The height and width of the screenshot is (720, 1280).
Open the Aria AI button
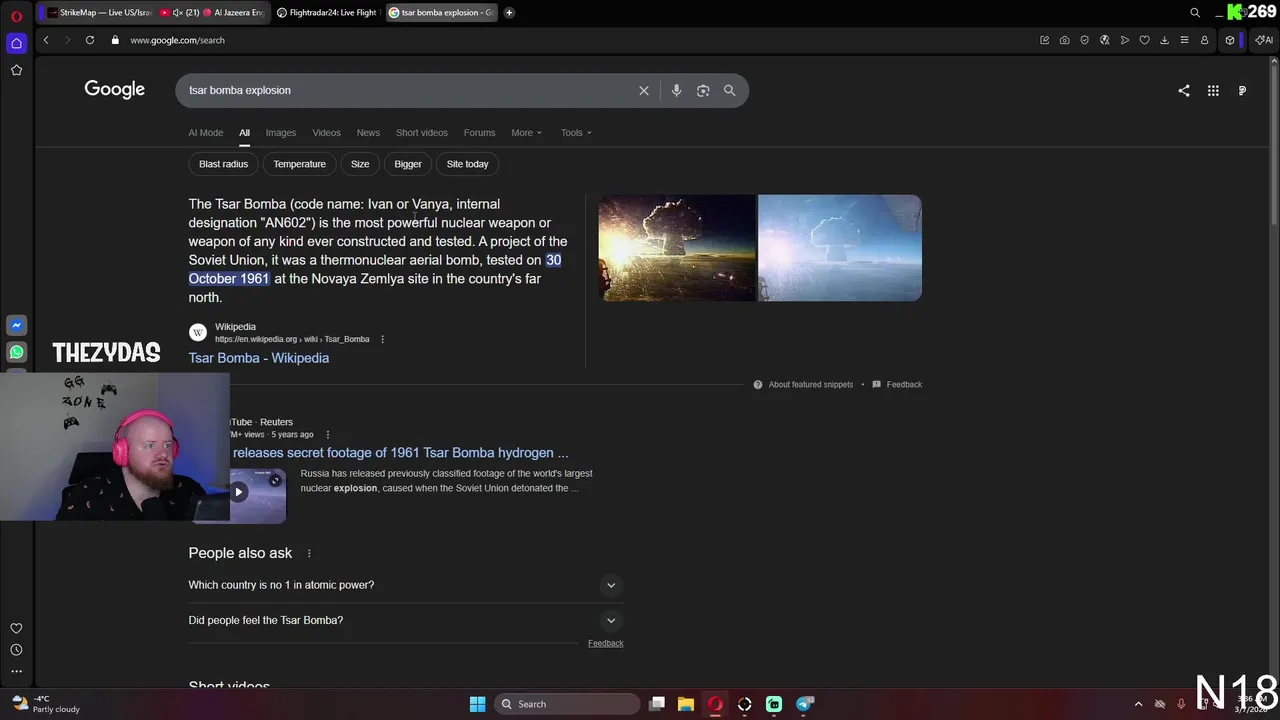point(1264,40)
